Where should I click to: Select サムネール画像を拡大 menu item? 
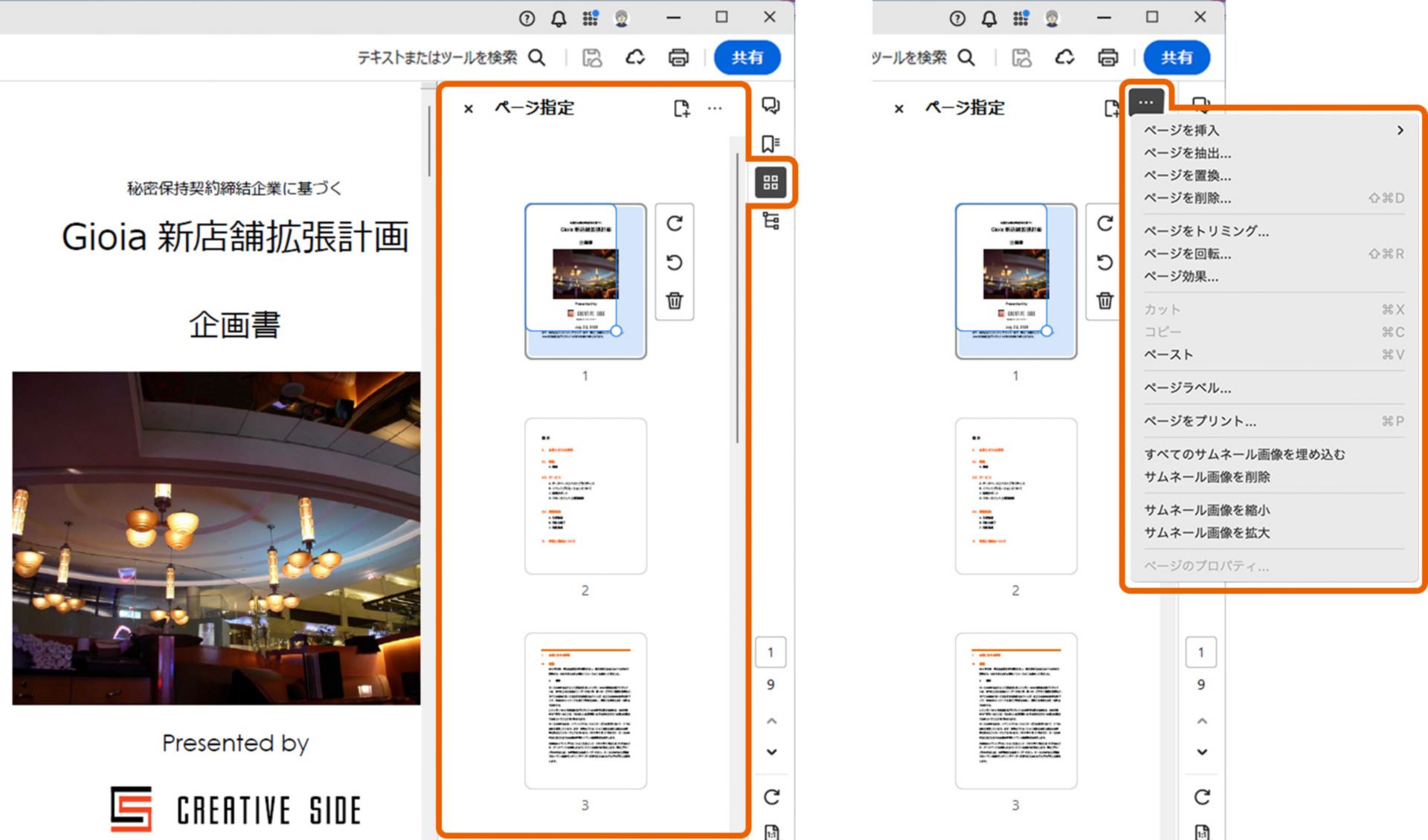point(1206,533)
